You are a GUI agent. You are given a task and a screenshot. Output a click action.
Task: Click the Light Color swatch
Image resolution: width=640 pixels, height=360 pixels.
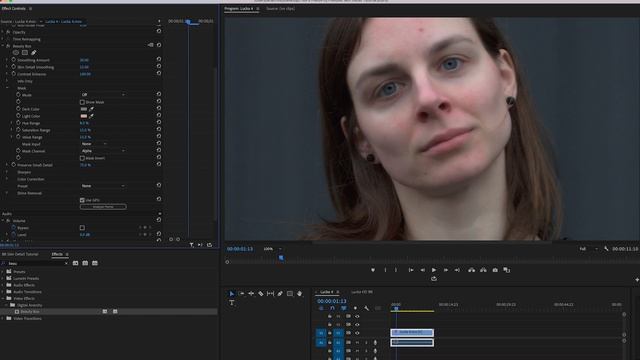click(84, 116)
